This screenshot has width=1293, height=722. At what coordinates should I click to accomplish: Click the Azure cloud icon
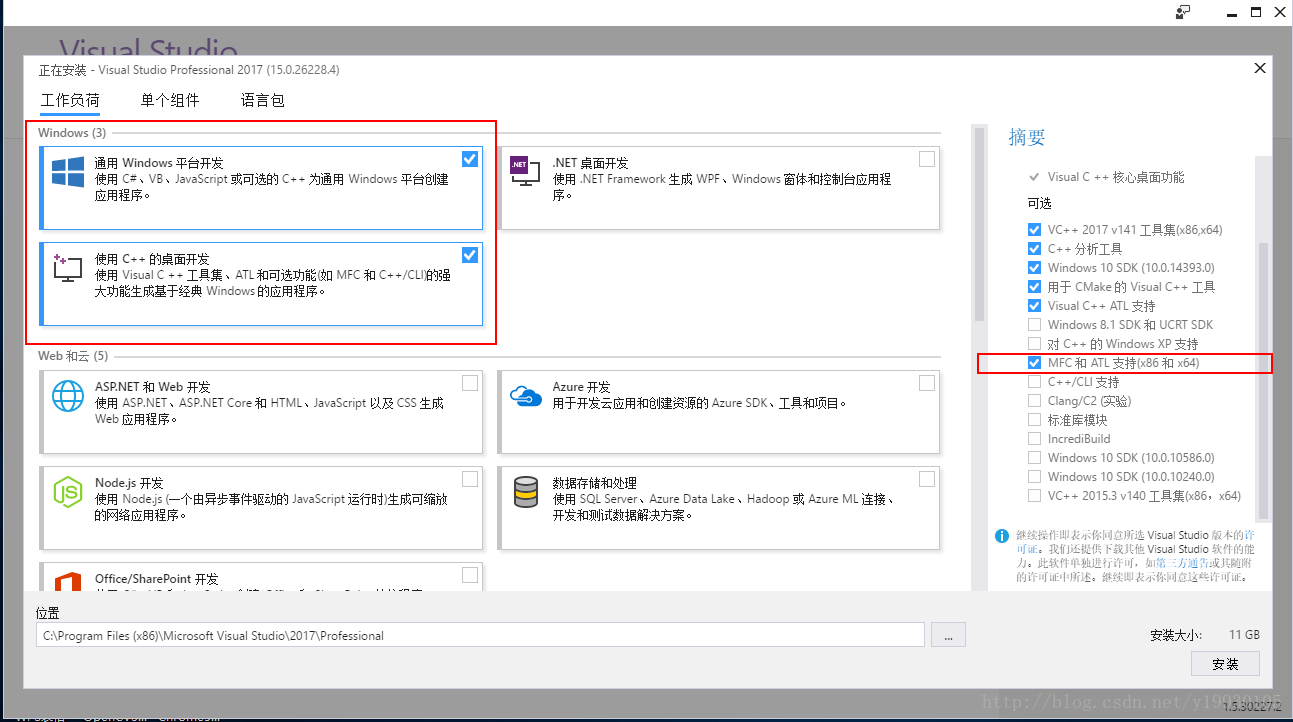coord(525,397)
